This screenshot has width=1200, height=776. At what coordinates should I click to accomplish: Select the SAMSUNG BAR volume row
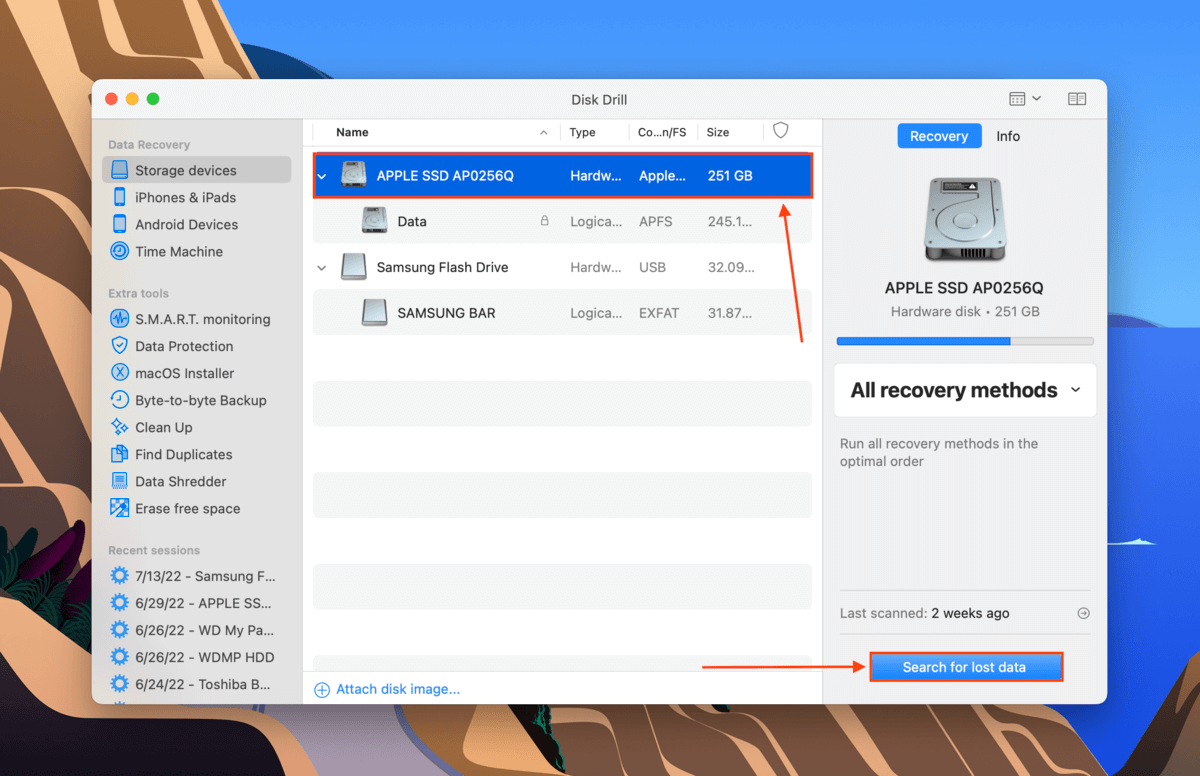click(x=562, y=313)
